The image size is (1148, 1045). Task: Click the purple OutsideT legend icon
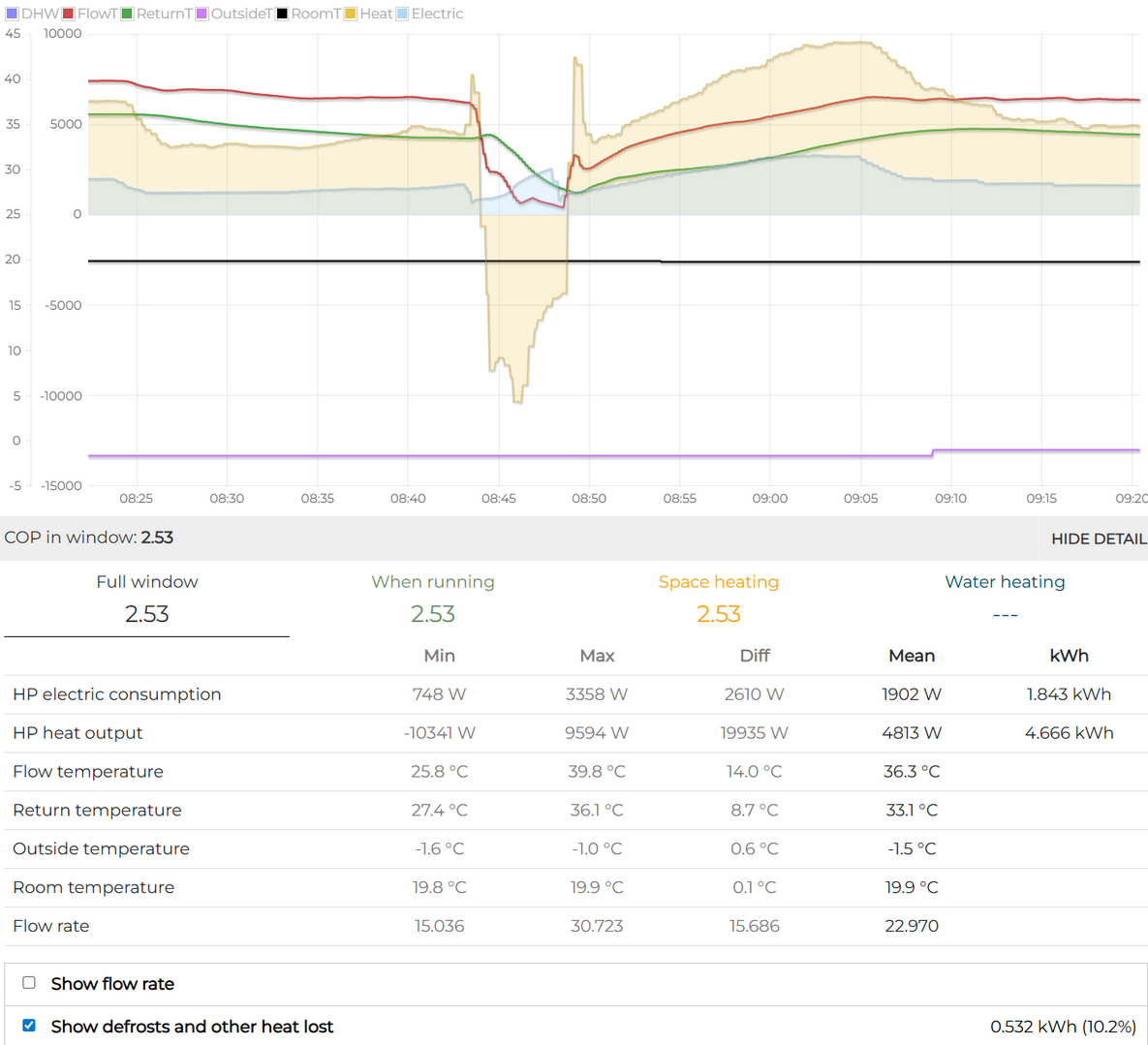[x=202, y=14]
